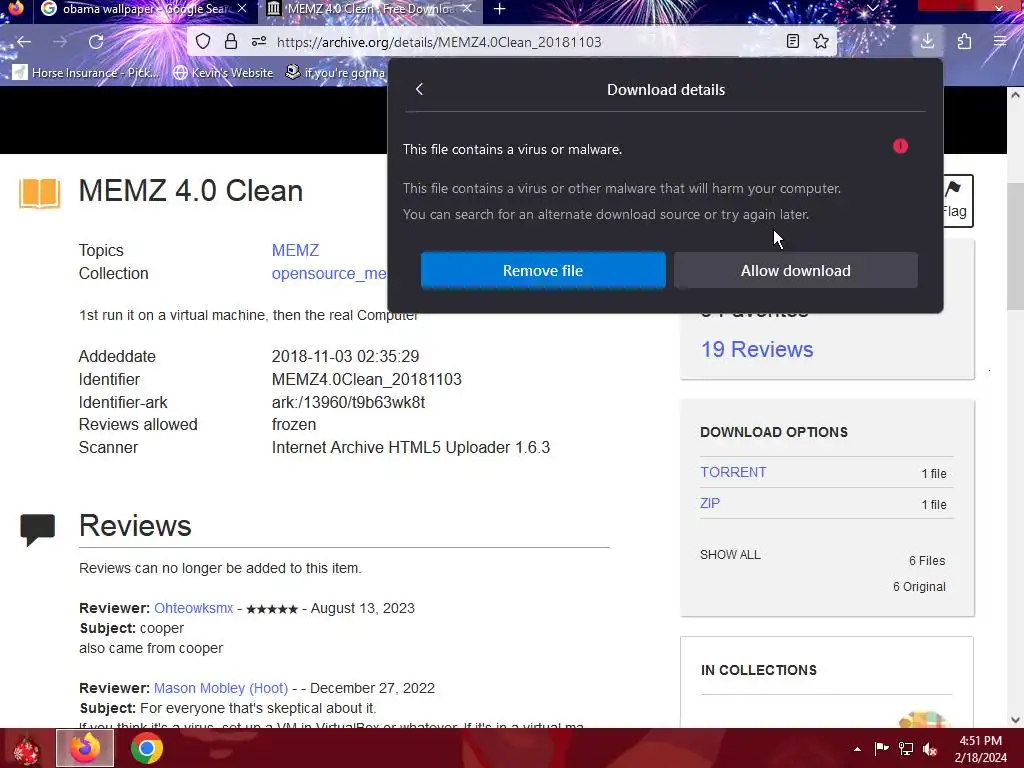Image resolution: width=1024 pixels, height=768 pixels.
Task: Close the MEMZ 4.0 Clean tab
Action: click(467, 9)
